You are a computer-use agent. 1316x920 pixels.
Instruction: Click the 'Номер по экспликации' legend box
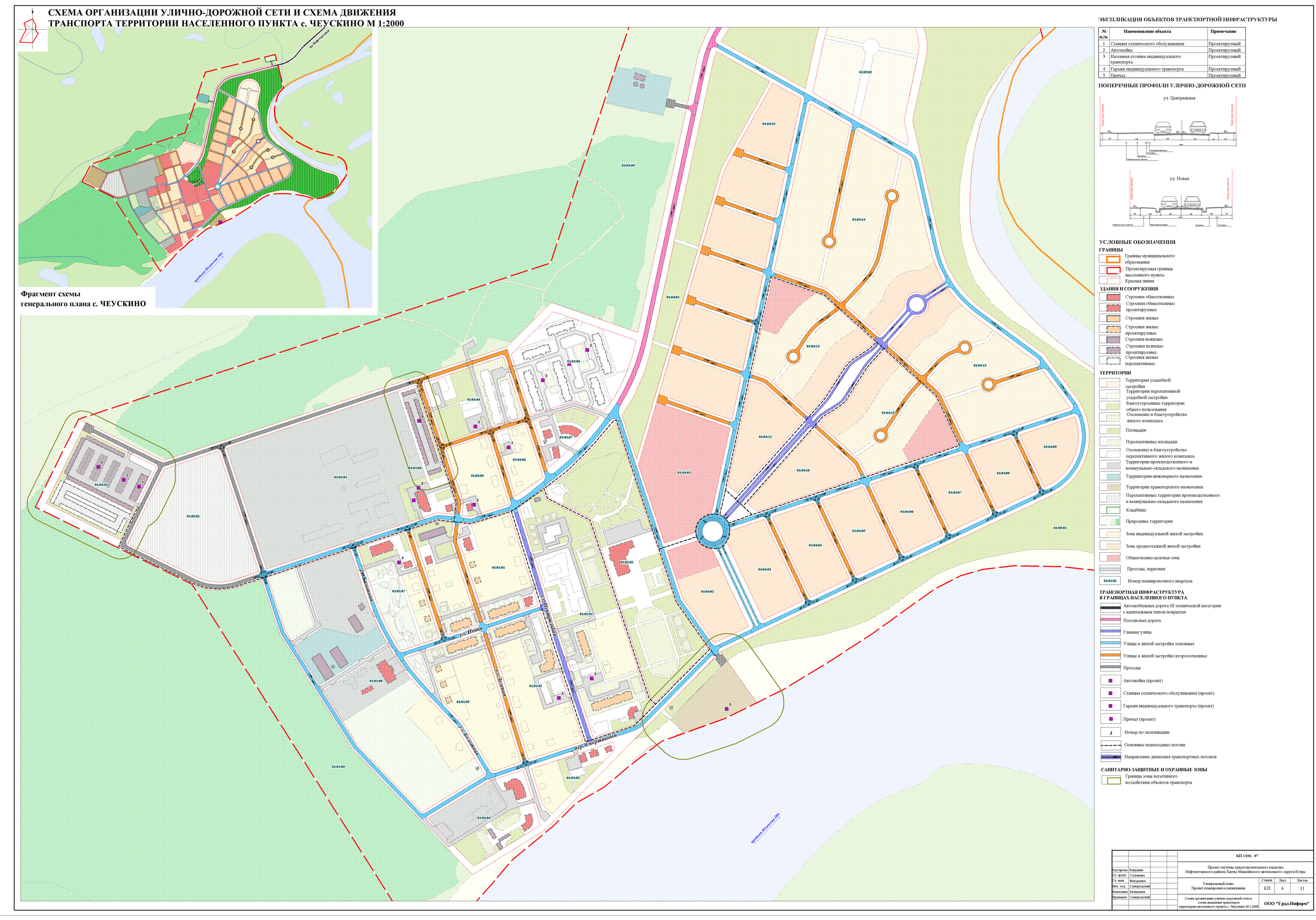(1110, 732)
